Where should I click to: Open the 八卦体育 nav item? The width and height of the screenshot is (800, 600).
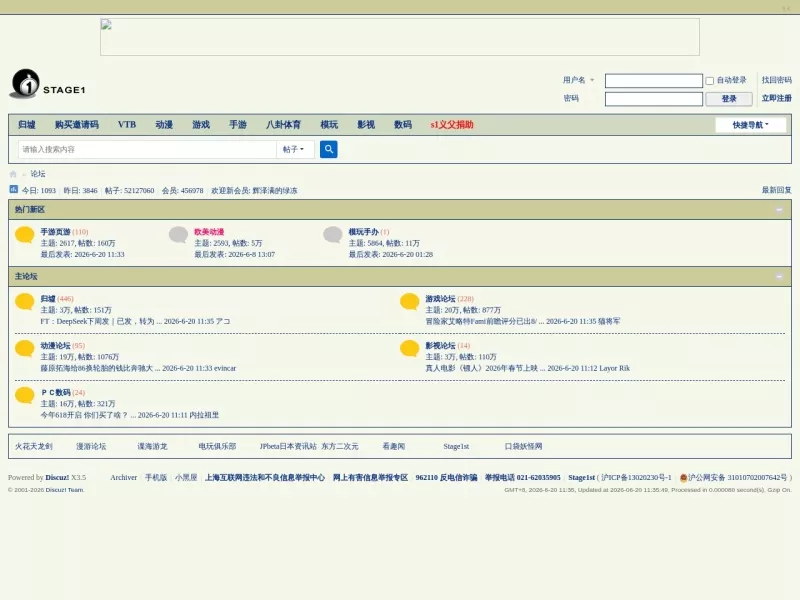284,124
